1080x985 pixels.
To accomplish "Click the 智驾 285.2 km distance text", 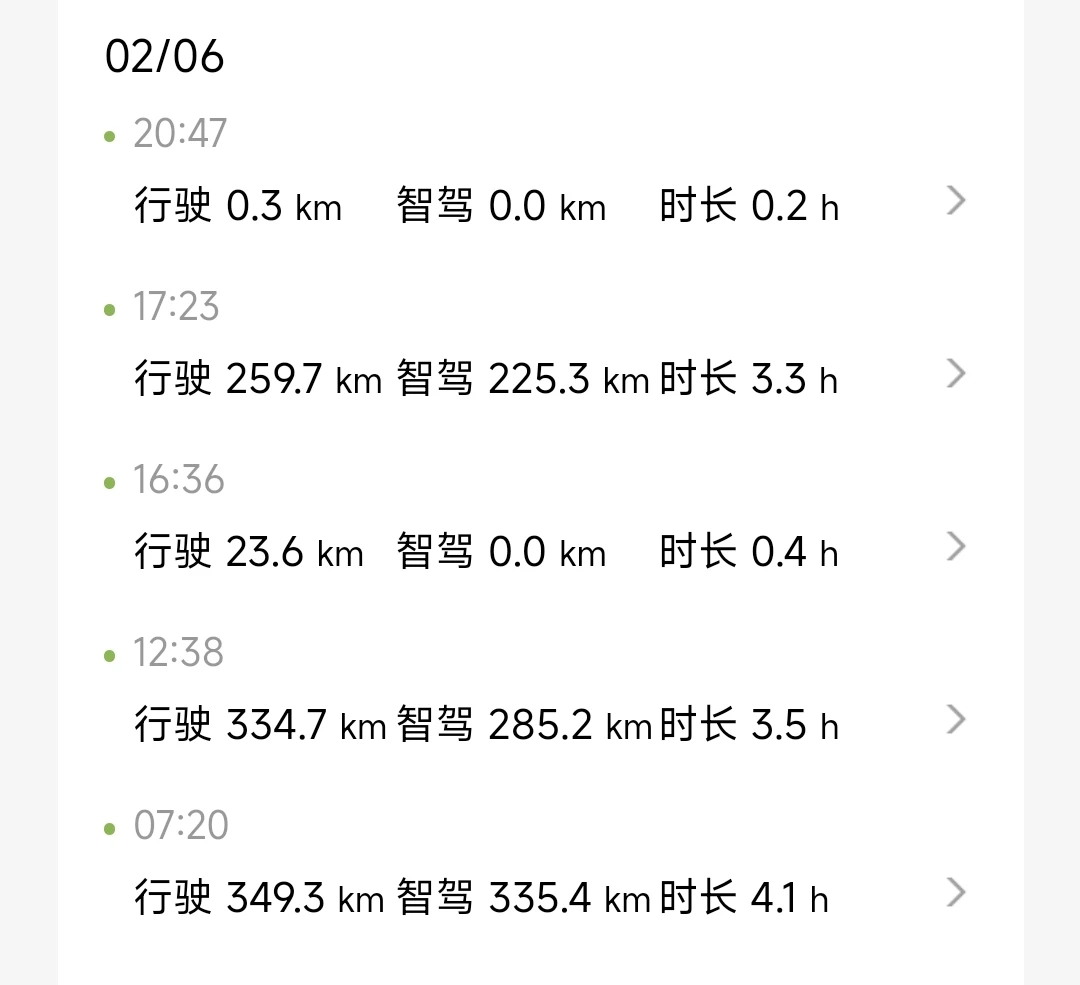I will [525, 725].
